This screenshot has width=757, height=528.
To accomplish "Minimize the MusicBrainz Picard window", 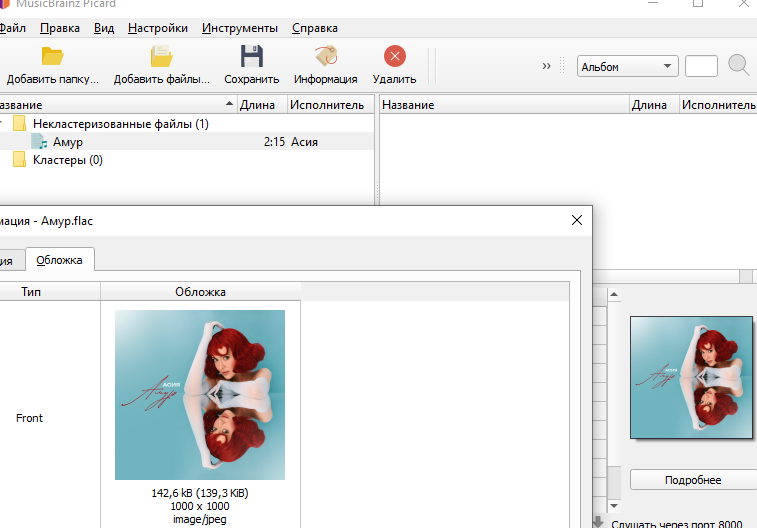I will (x=653, y=3).
